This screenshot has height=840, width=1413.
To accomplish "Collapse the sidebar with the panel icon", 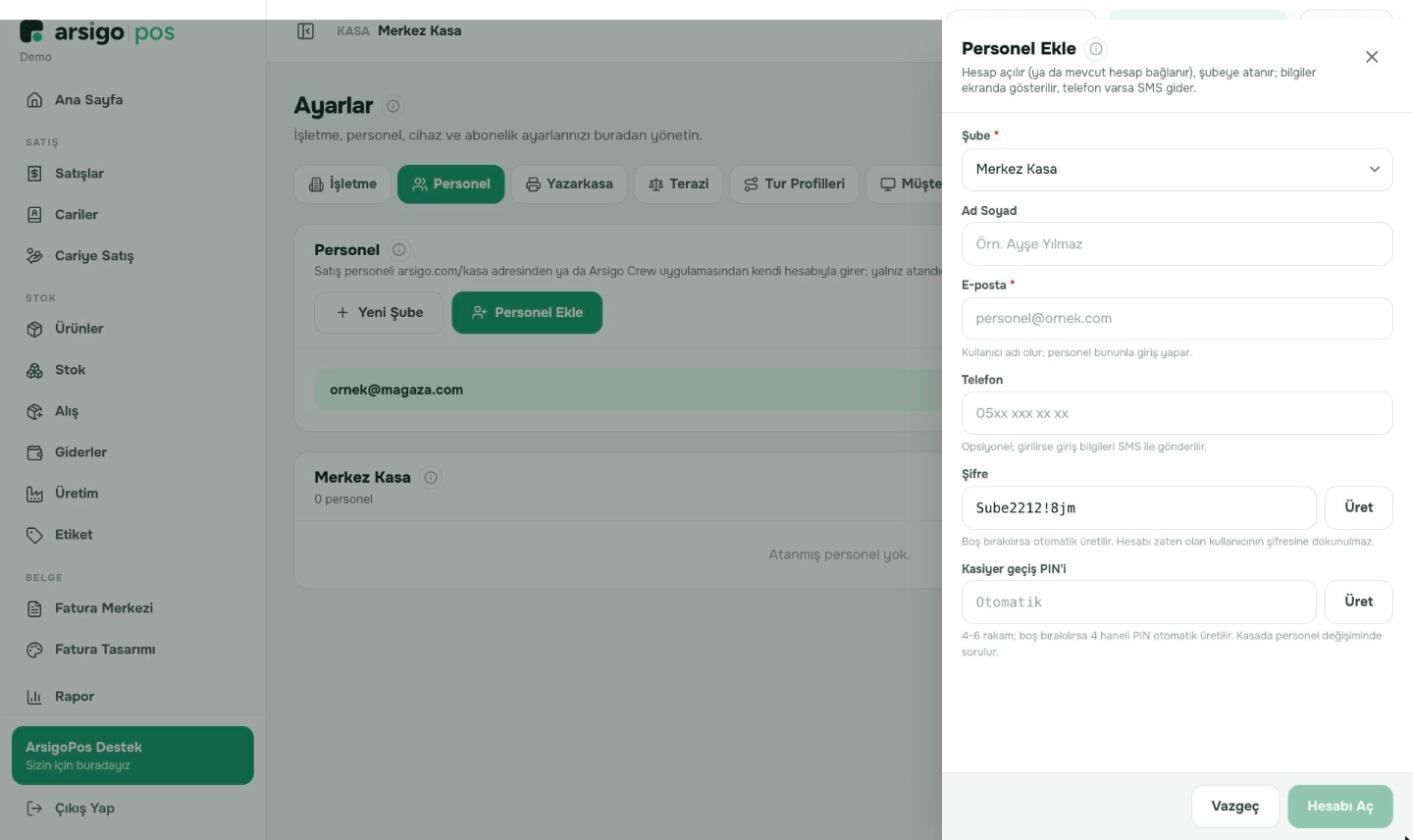I will [306, 31].
